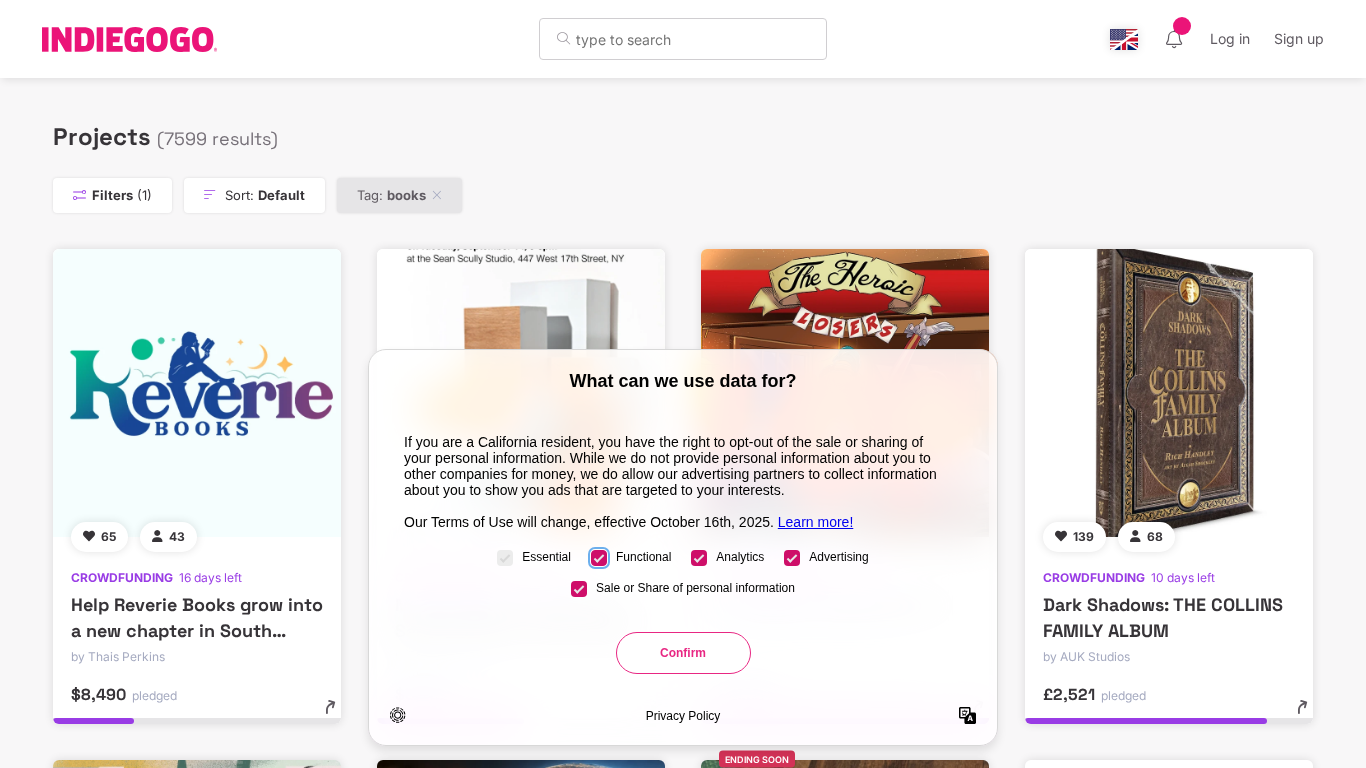Click the 16 days left label

210,578
